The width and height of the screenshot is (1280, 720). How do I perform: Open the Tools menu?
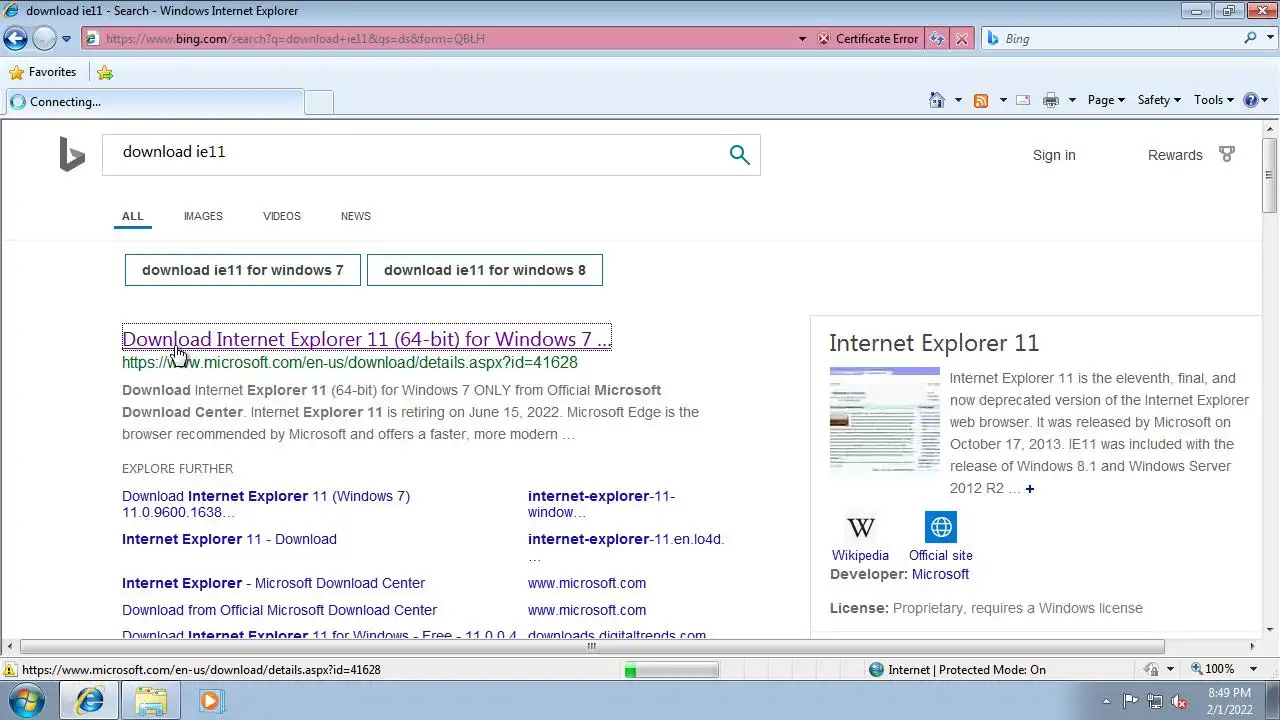point(1214,100)
